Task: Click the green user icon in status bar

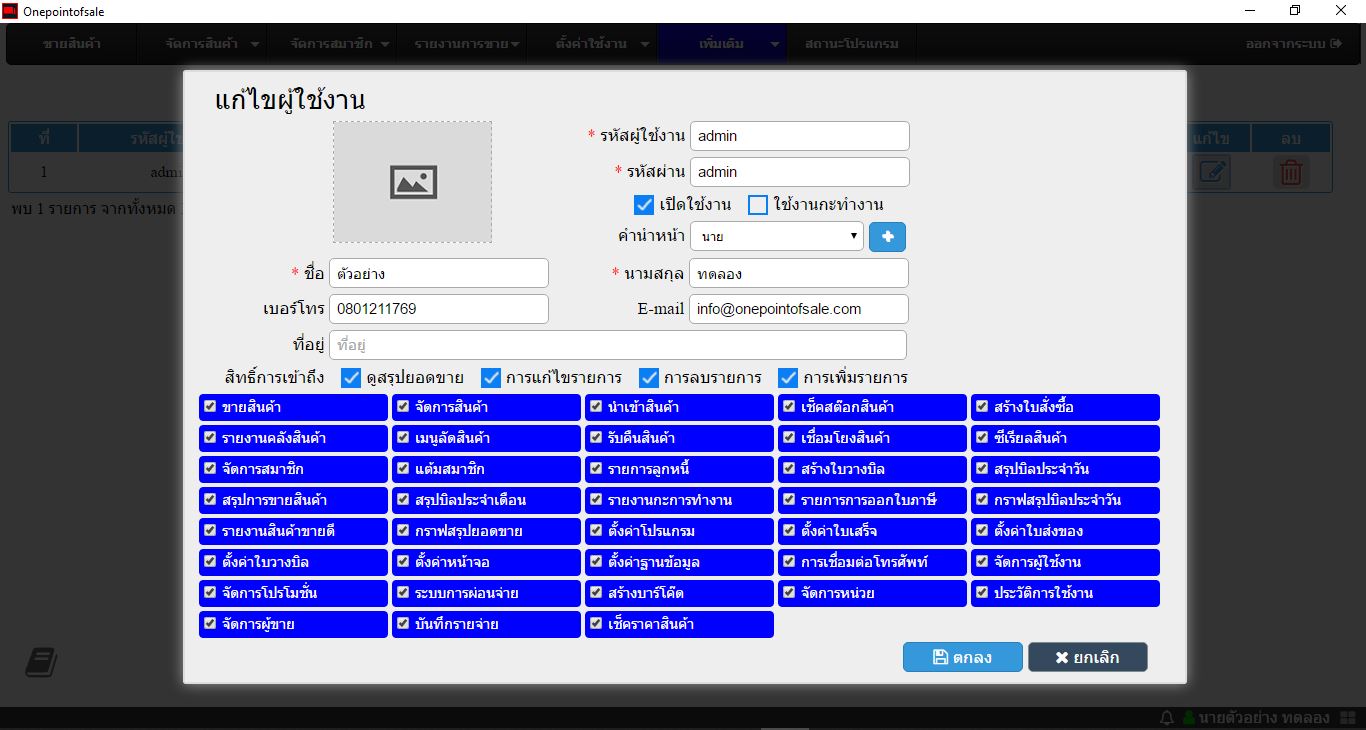Action: [1189, 718]
